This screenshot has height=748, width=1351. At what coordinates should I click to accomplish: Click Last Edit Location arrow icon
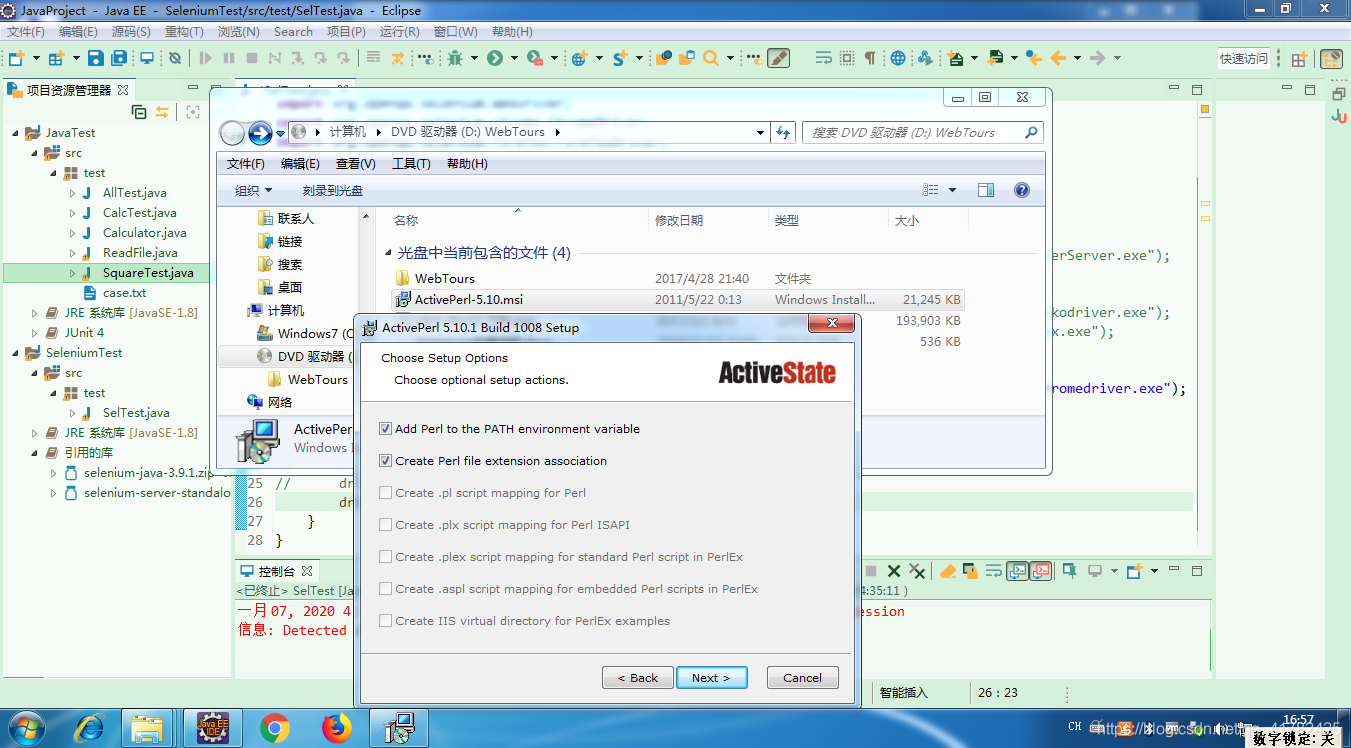[1033, 58]
